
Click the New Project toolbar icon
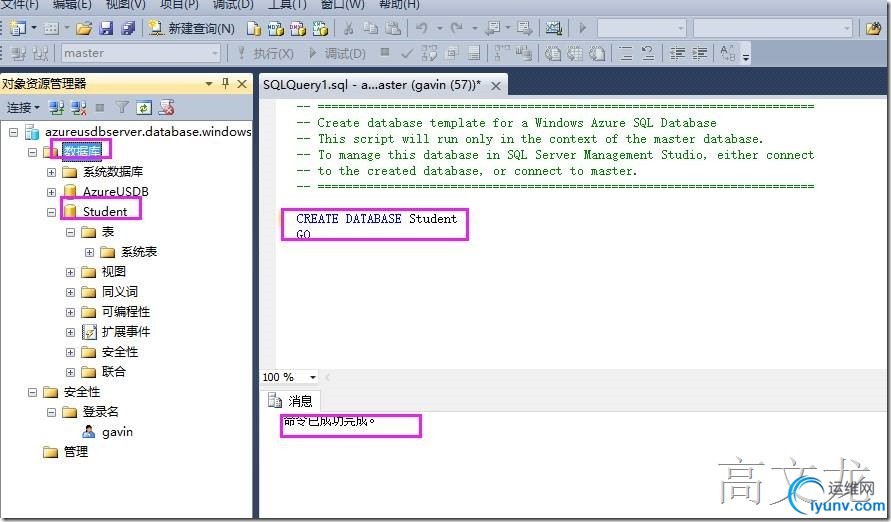(19, 28)
